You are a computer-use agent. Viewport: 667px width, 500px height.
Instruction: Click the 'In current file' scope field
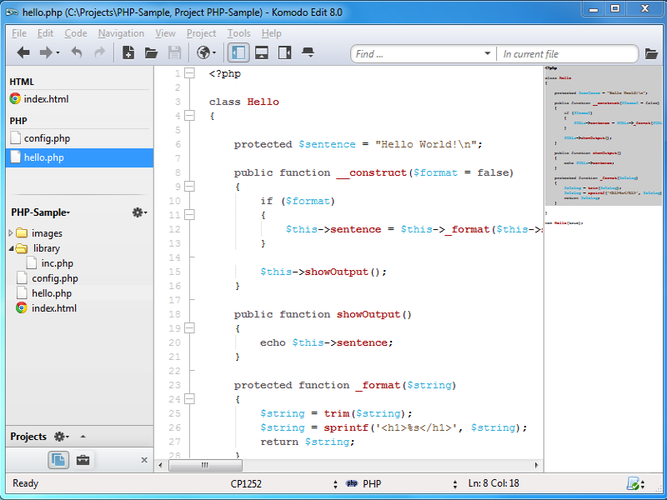tap(567, 54)
